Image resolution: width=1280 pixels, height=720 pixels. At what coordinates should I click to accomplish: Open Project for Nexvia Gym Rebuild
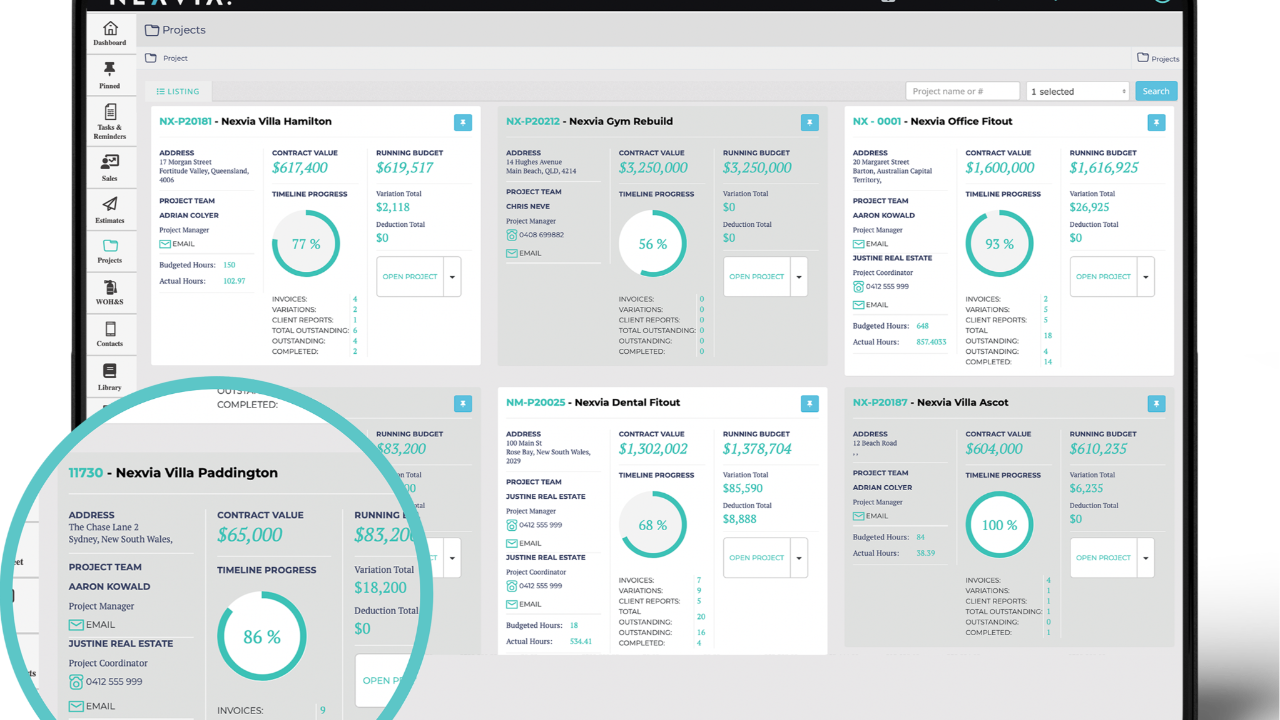point(757,277)
